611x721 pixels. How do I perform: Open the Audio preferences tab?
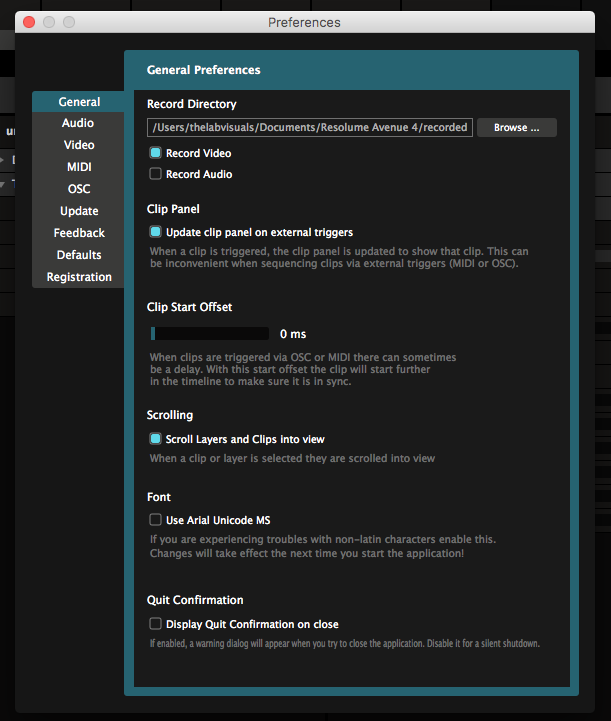pos(78,123)
